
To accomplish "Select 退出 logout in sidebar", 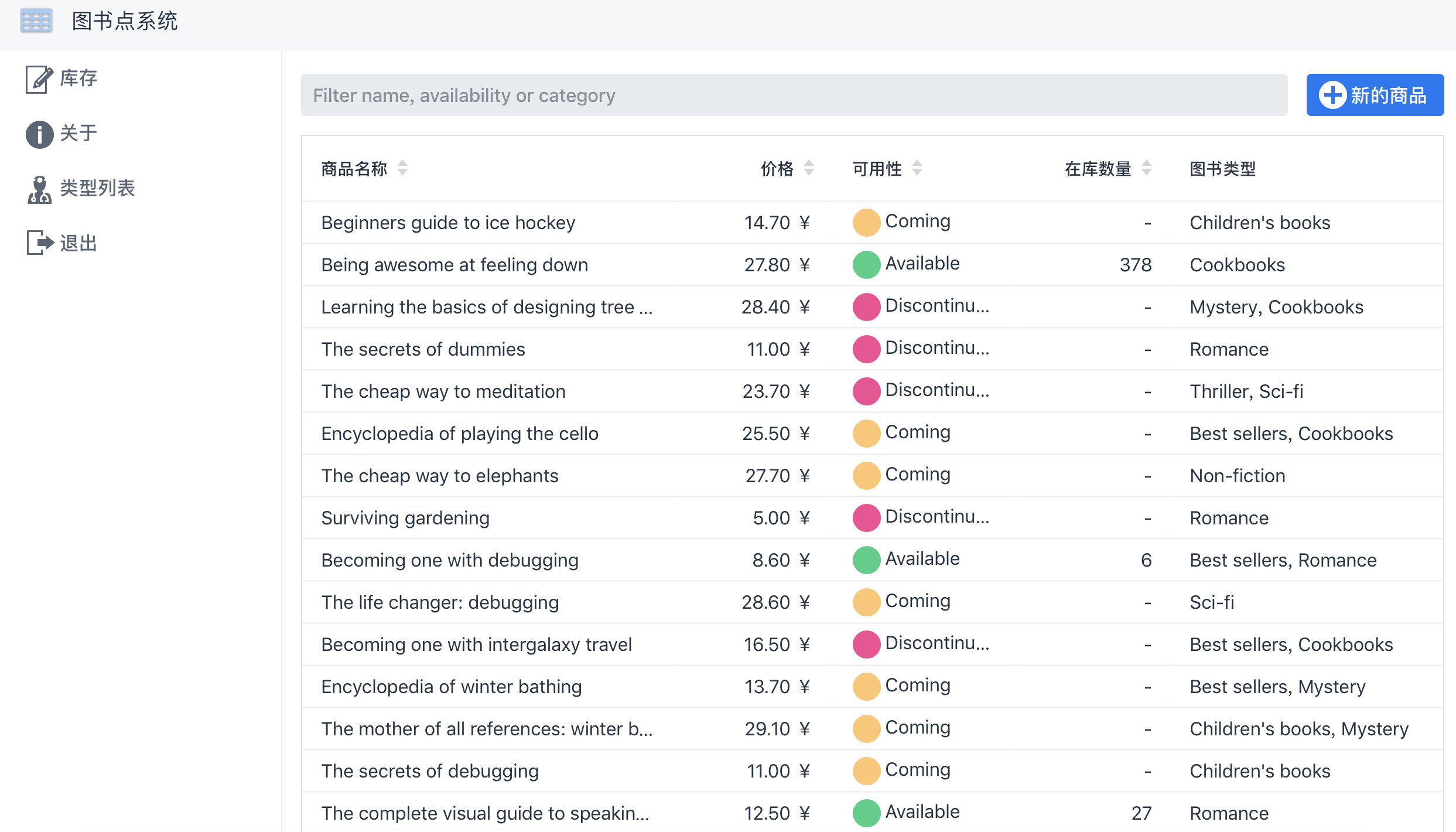I will (x=78, y=243).
